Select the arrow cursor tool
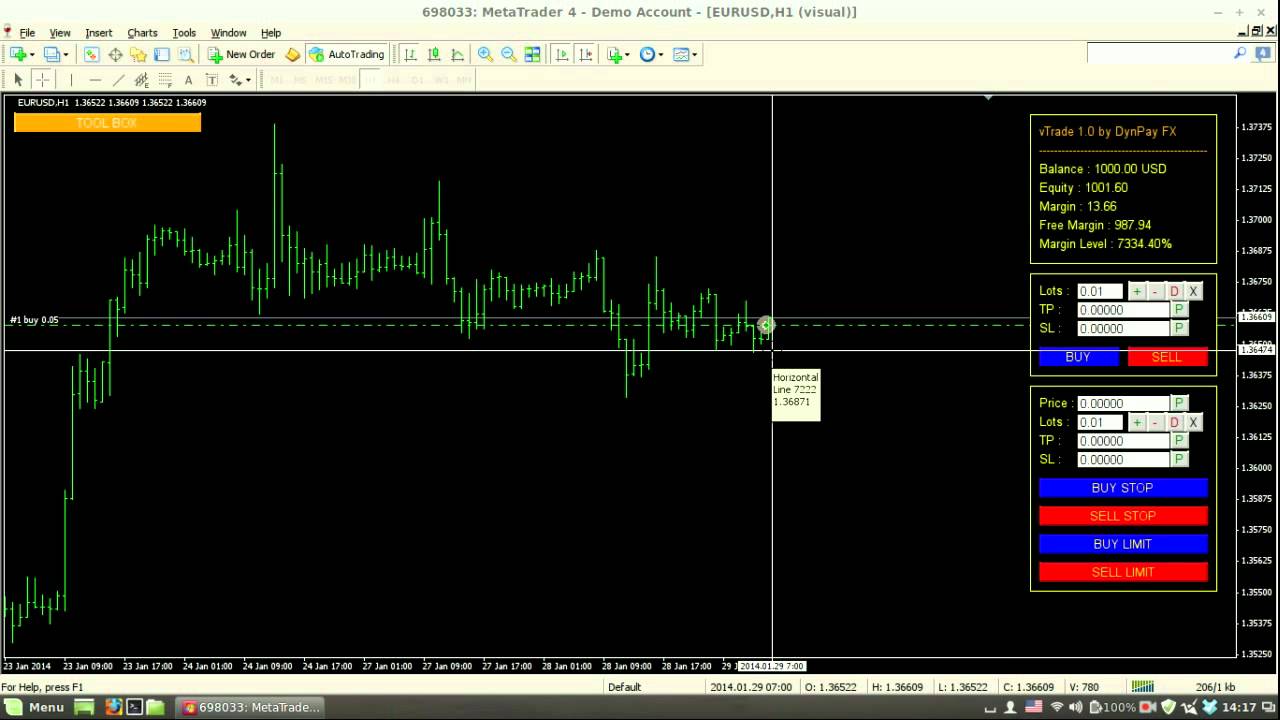The height and width of the screenshot is (720, 1280). pos(18,79)
